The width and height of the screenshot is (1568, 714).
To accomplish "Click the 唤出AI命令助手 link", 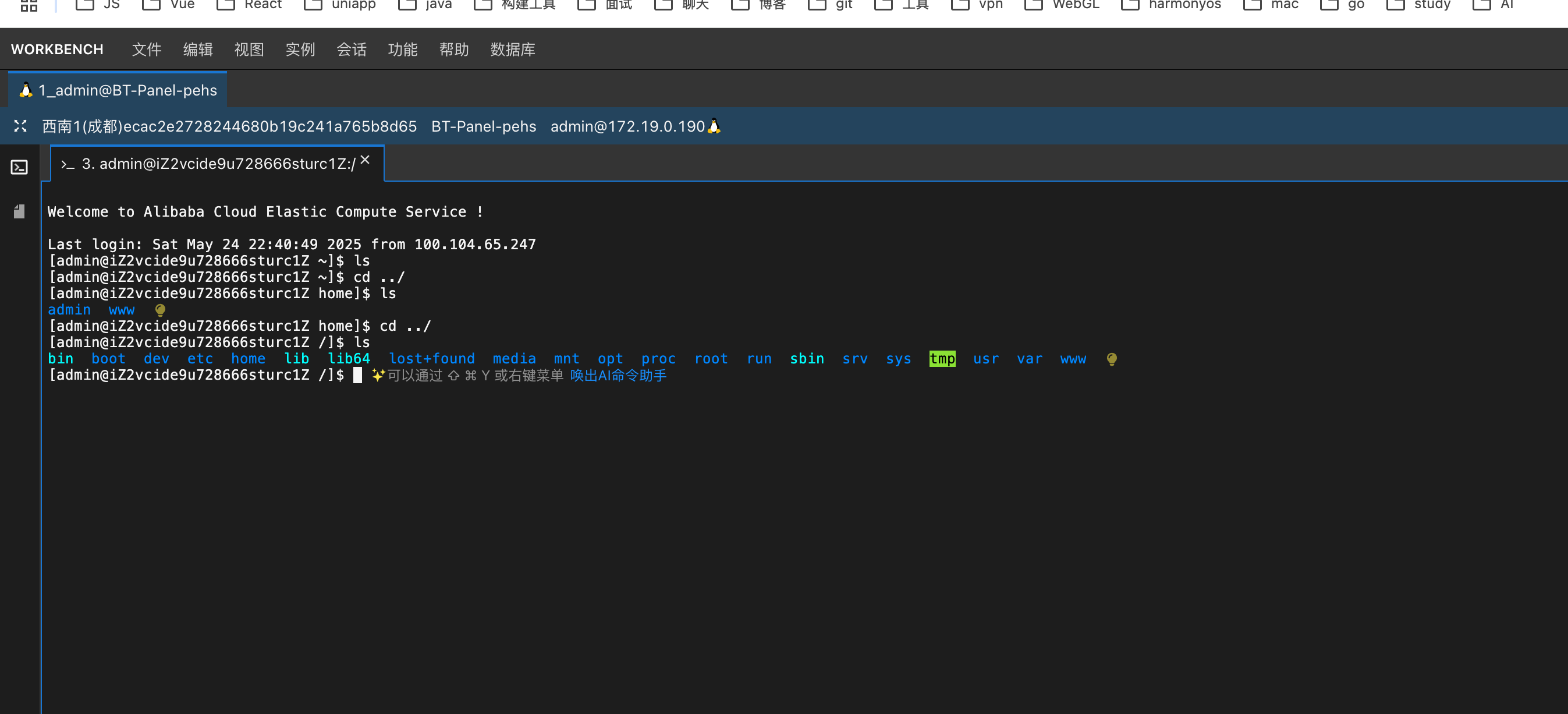I will tap(618, 375).
